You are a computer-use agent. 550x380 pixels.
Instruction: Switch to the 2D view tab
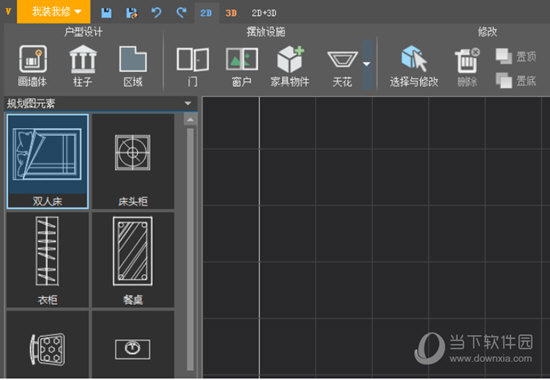tap(206, 13)
